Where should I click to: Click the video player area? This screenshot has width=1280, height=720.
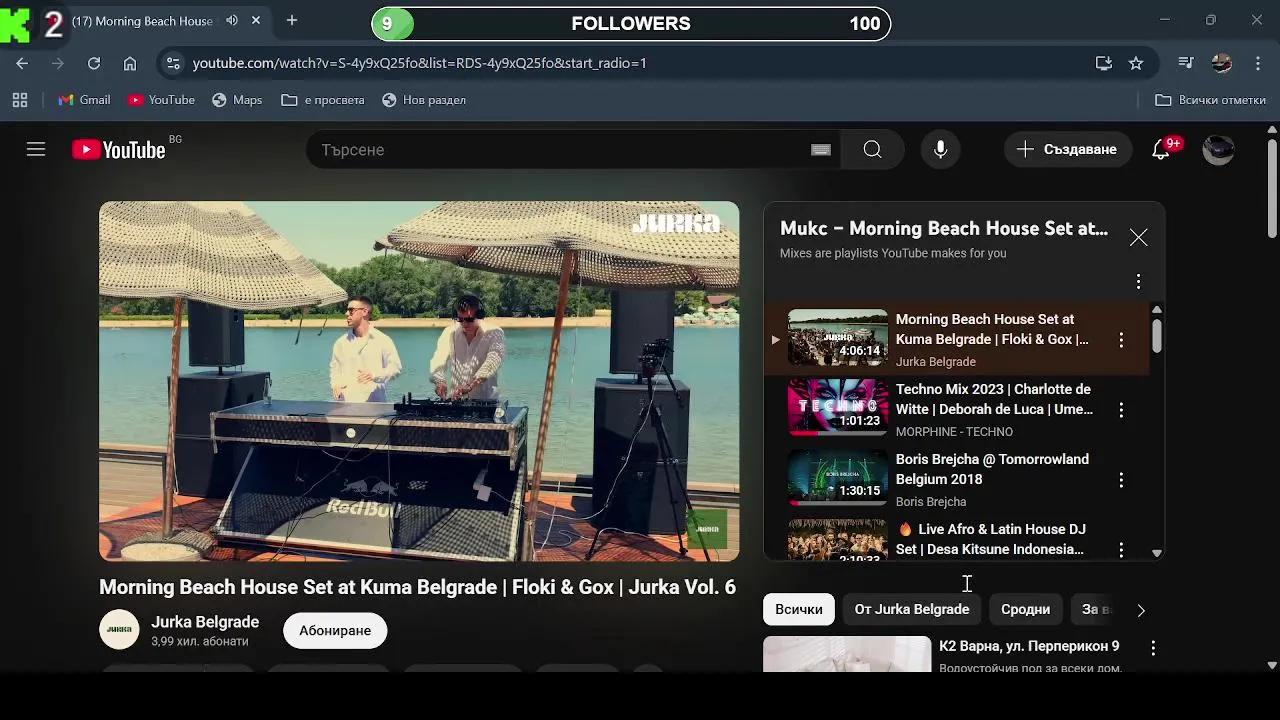point(419,381)
